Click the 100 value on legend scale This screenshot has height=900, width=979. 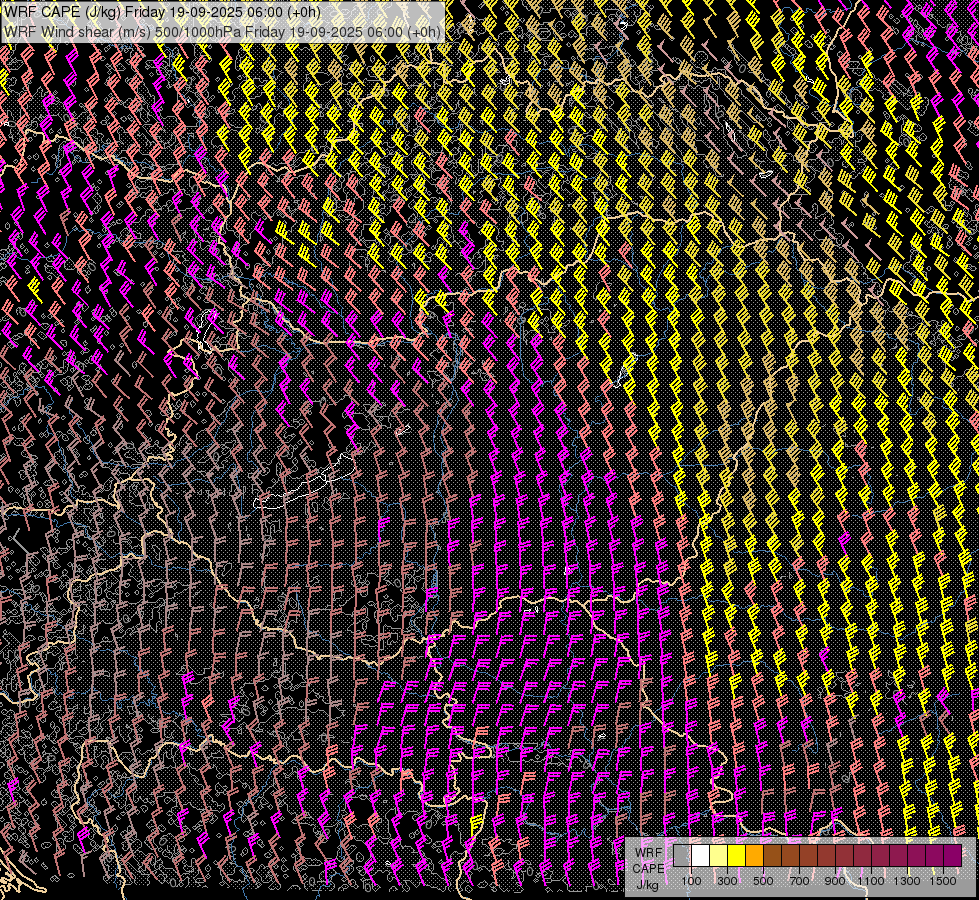click(691, 881)
